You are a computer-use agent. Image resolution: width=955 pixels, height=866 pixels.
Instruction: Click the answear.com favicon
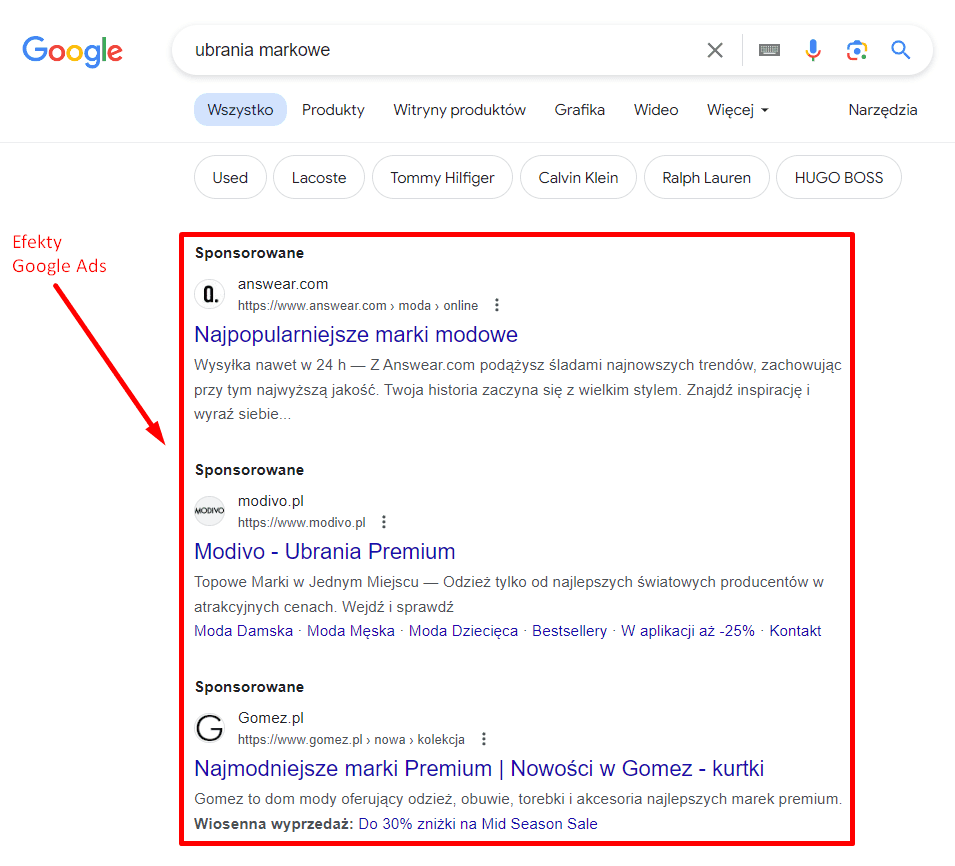[210, 295]
